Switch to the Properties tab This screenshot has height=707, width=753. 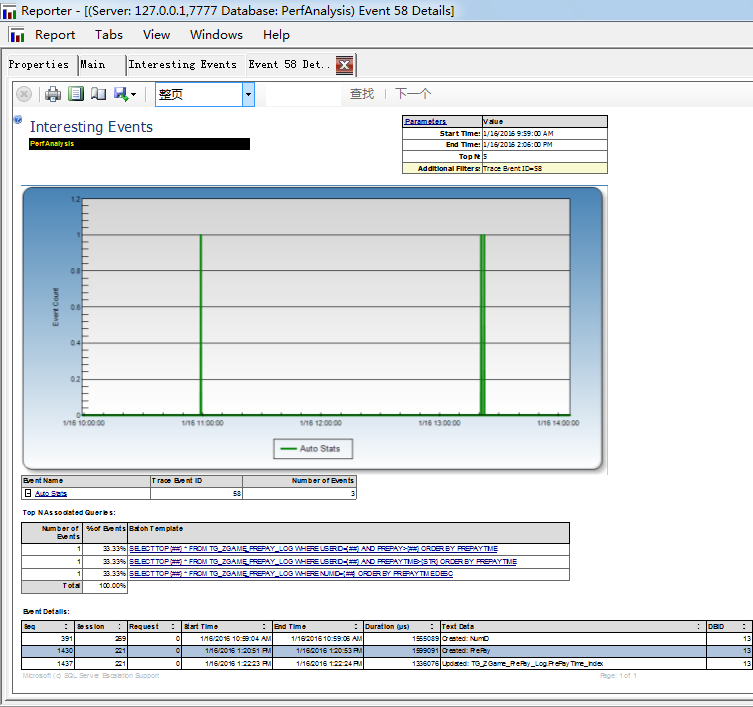[x=39, y=64]
